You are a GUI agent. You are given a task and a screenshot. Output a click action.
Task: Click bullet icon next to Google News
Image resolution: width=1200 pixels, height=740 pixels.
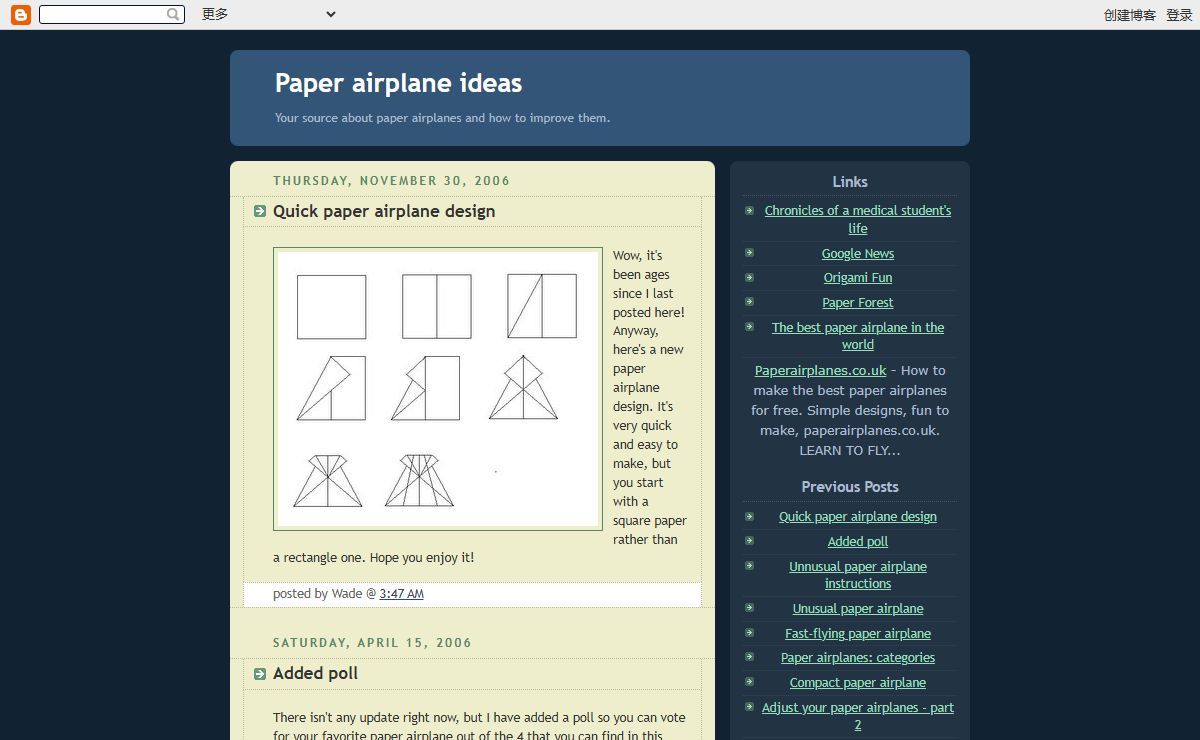tap(749, 253)
